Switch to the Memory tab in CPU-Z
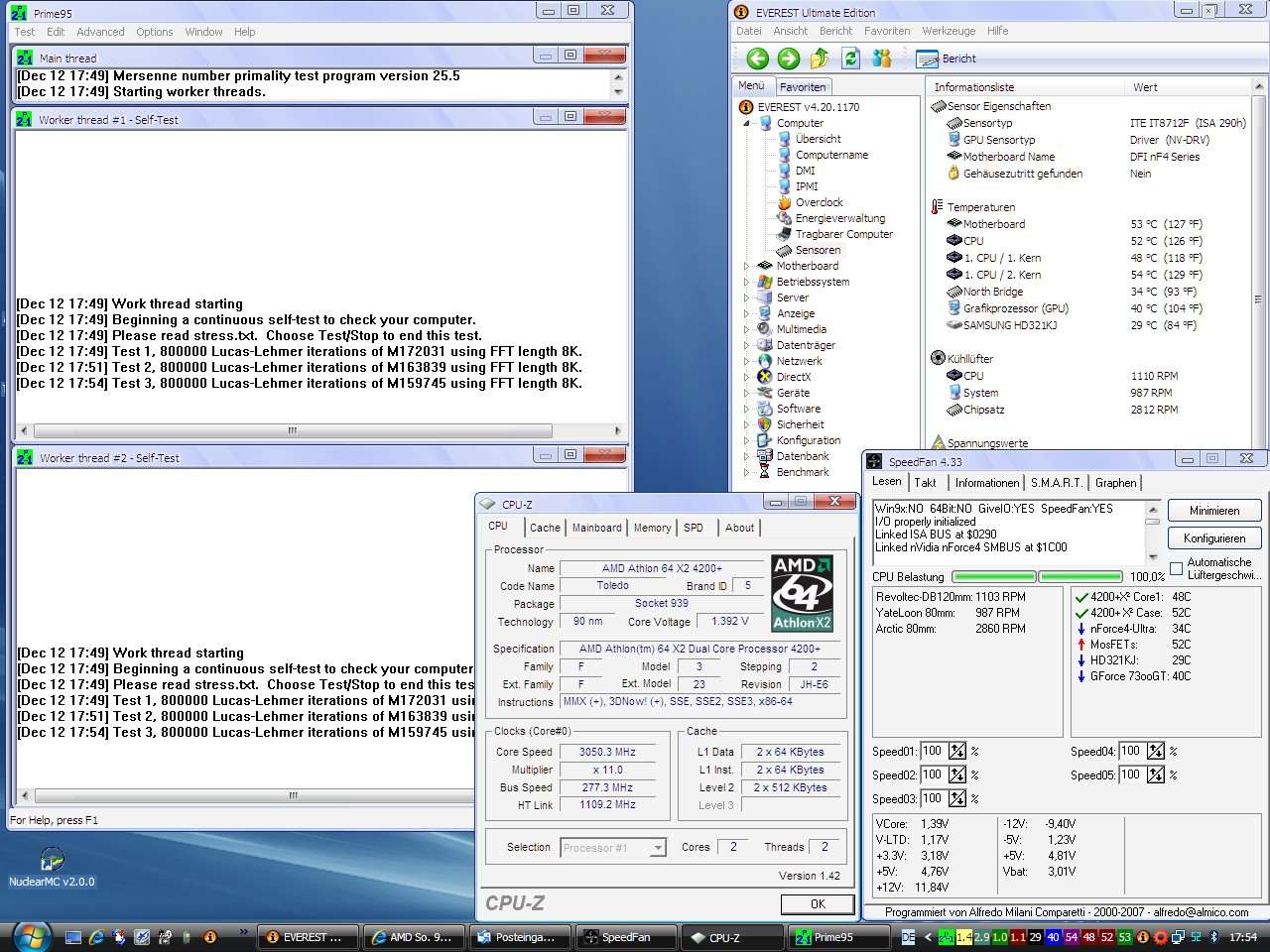The height and width of the screenshot is (952, 1270). (652, 528)
